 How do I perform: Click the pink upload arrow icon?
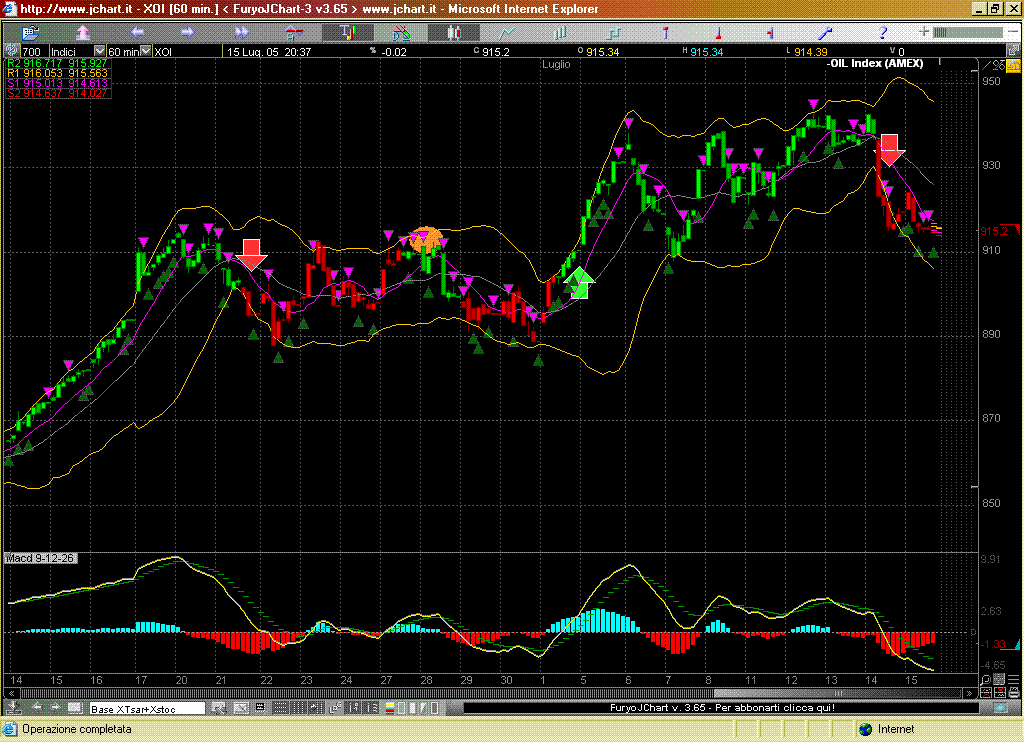(83, 33)
